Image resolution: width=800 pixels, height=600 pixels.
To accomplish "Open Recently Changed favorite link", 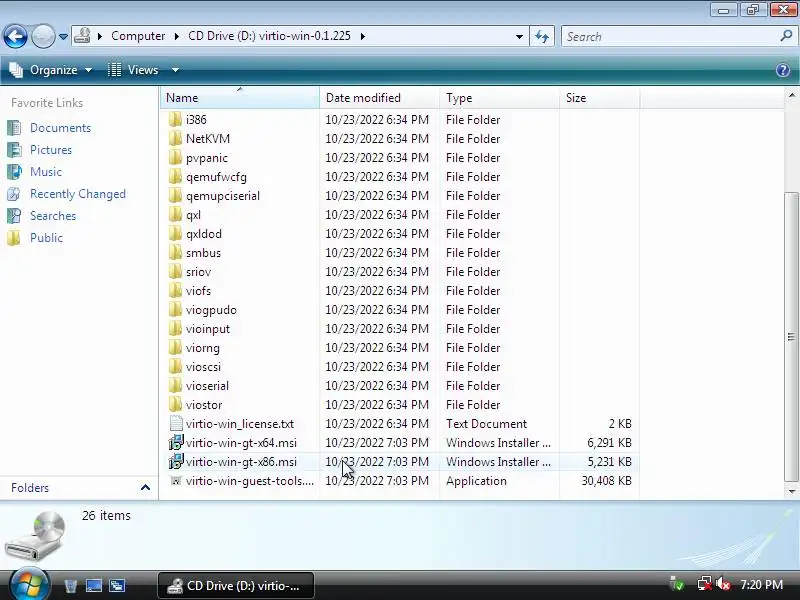I will [x=78, y=194].
